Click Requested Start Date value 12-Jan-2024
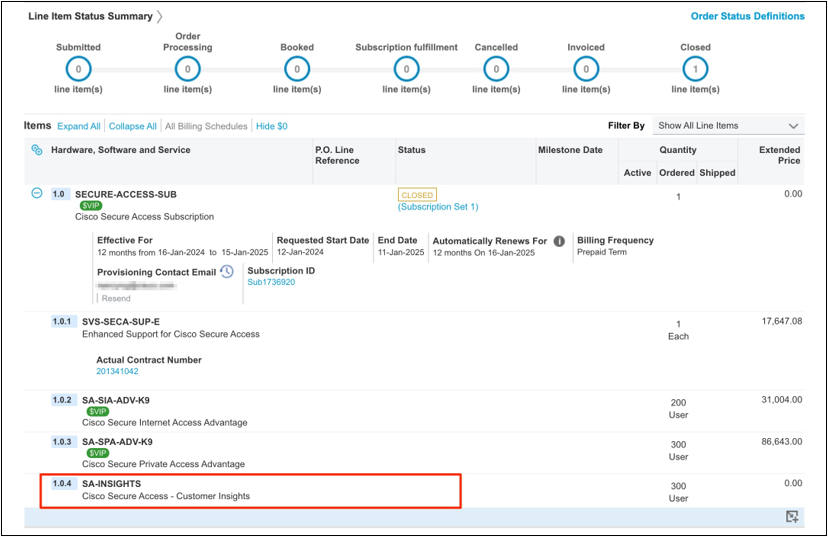The height and width of the screenshot is (537, 828). (300, 252)
